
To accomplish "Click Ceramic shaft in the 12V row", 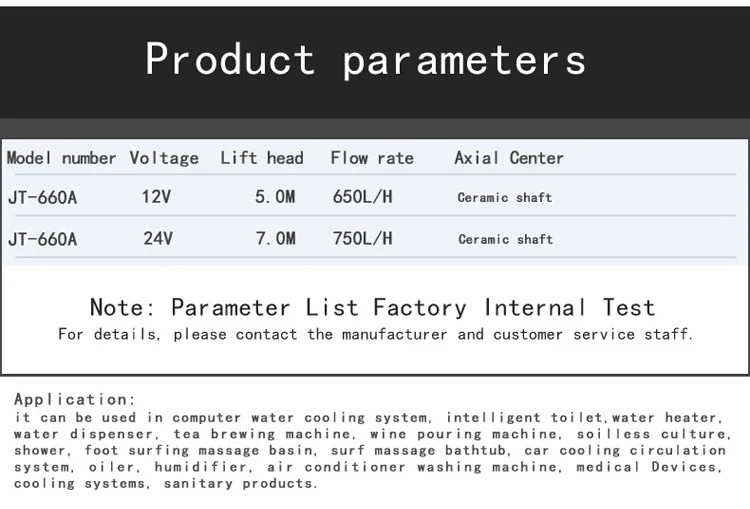I will point(504,198).
